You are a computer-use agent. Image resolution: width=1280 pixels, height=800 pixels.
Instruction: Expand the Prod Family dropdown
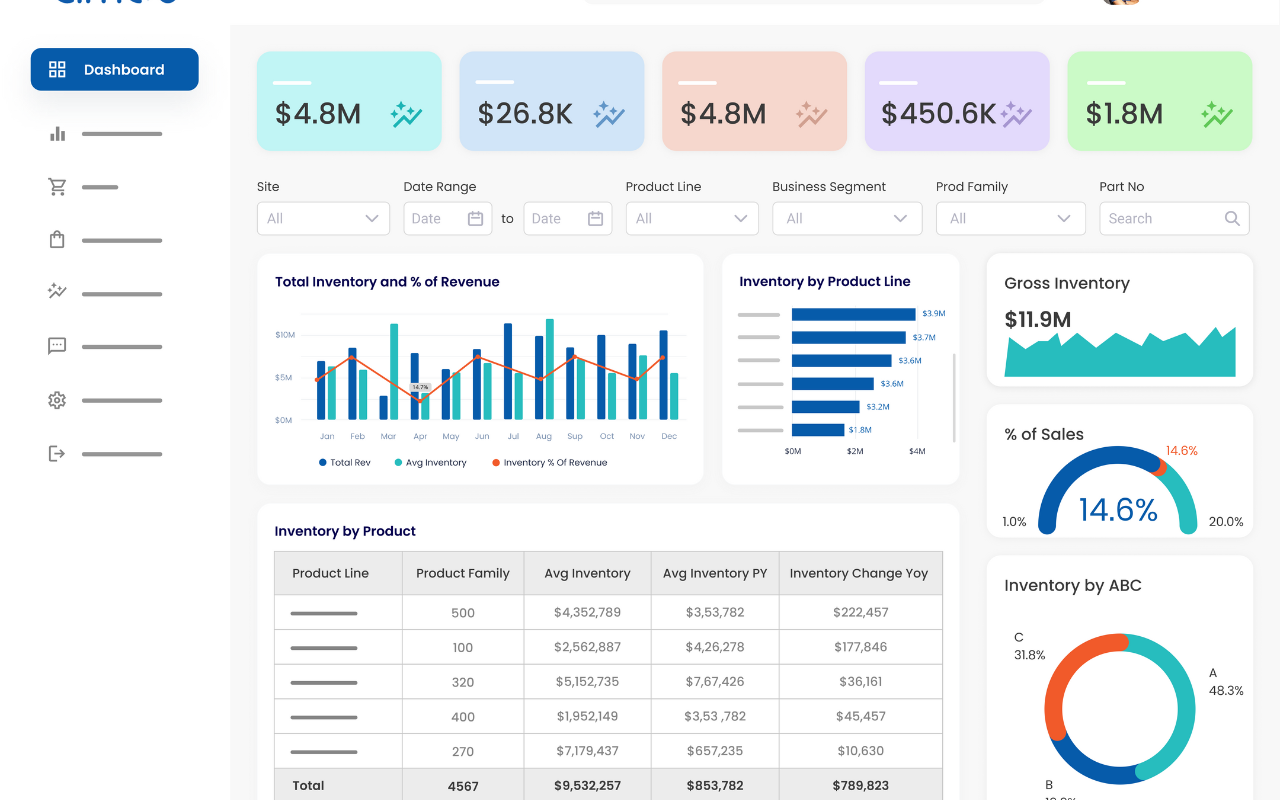tap(1010, 218)
